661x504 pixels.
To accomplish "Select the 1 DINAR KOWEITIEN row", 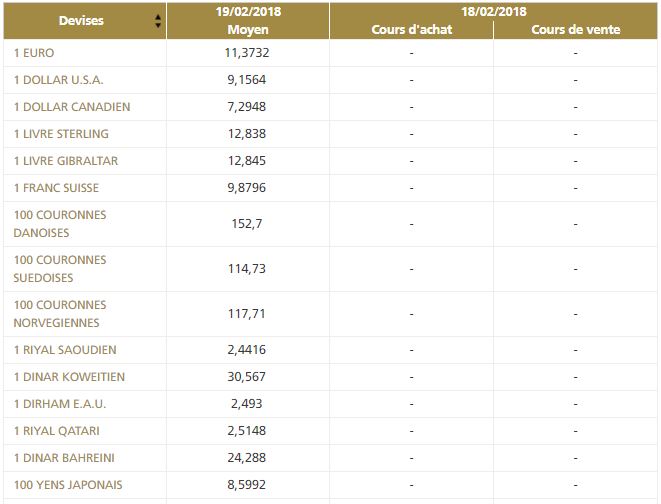I will click(x=70, y=377).
